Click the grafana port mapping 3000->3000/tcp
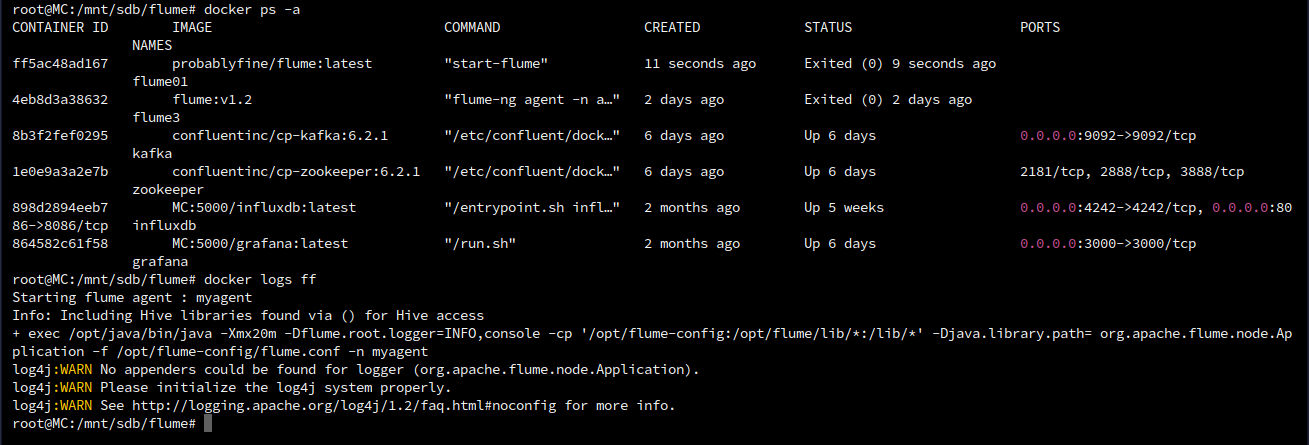The height and width of the screenshot is (445, 1309). [1108, 243]
